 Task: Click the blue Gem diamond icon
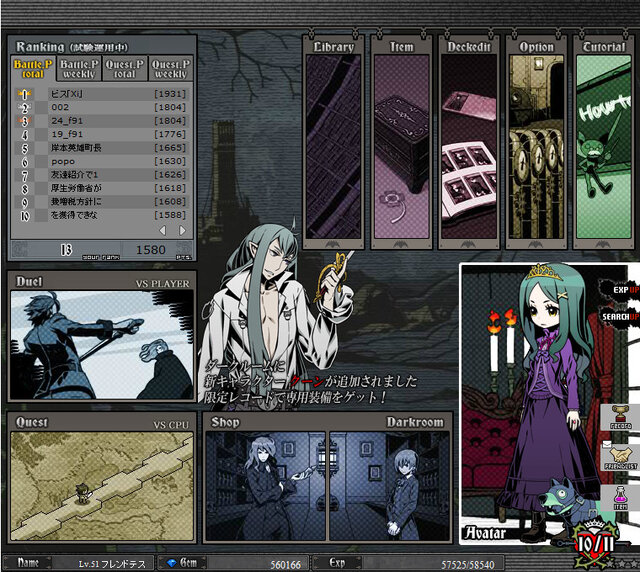[172, 563]
